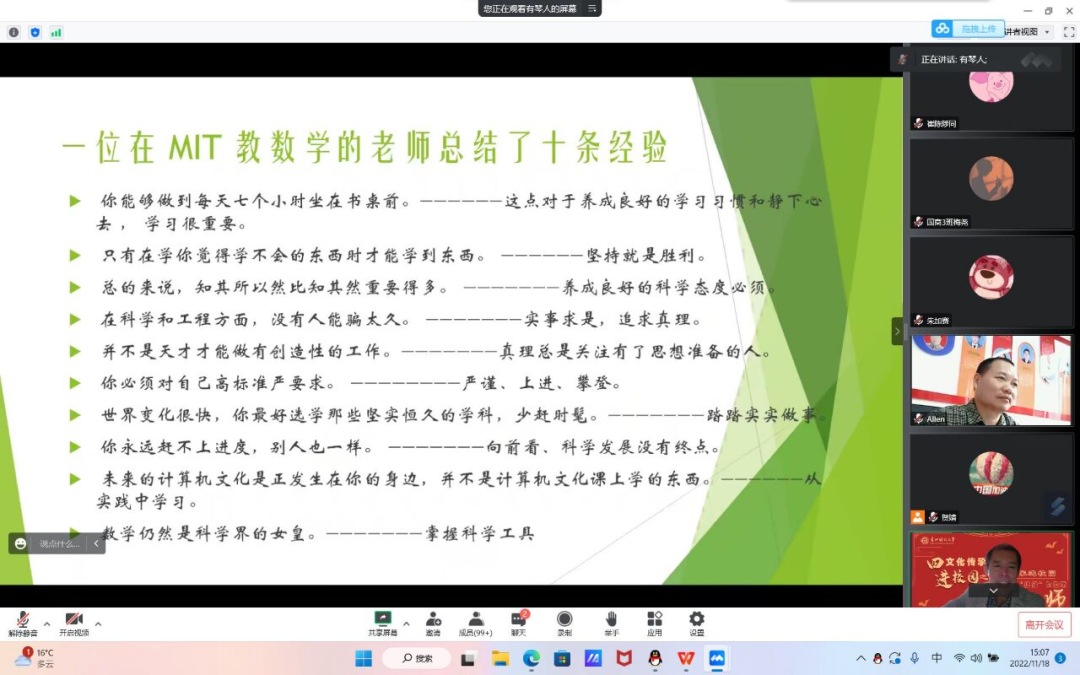
Task: Click the Share Screen (共享屏幕) button
Action: tap(382, 624)
